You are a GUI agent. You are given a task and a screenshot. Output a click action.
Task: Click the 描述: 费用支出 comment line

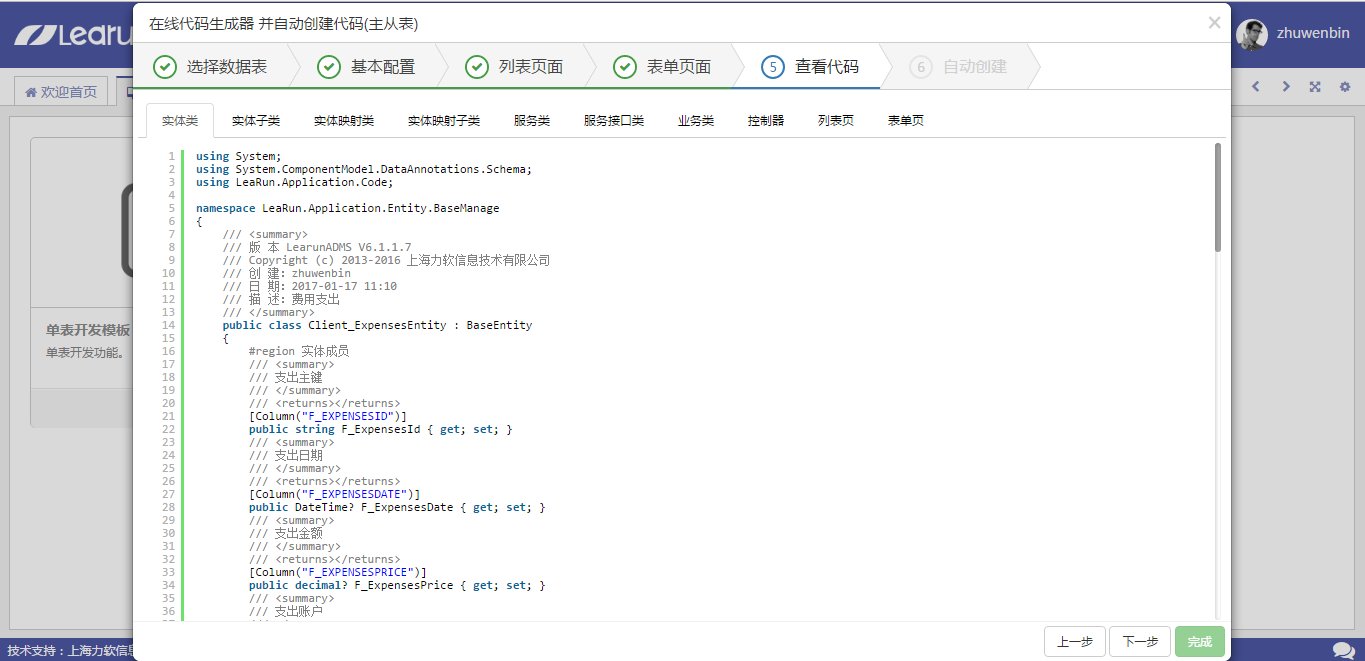coord(282,299)
